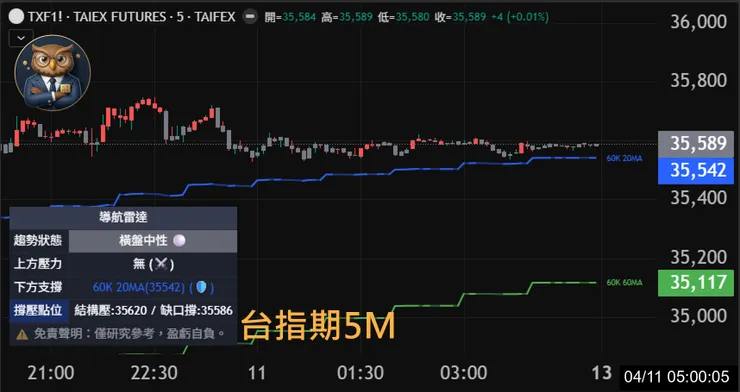Click the 35,200 price axis label

coord(698,258)
